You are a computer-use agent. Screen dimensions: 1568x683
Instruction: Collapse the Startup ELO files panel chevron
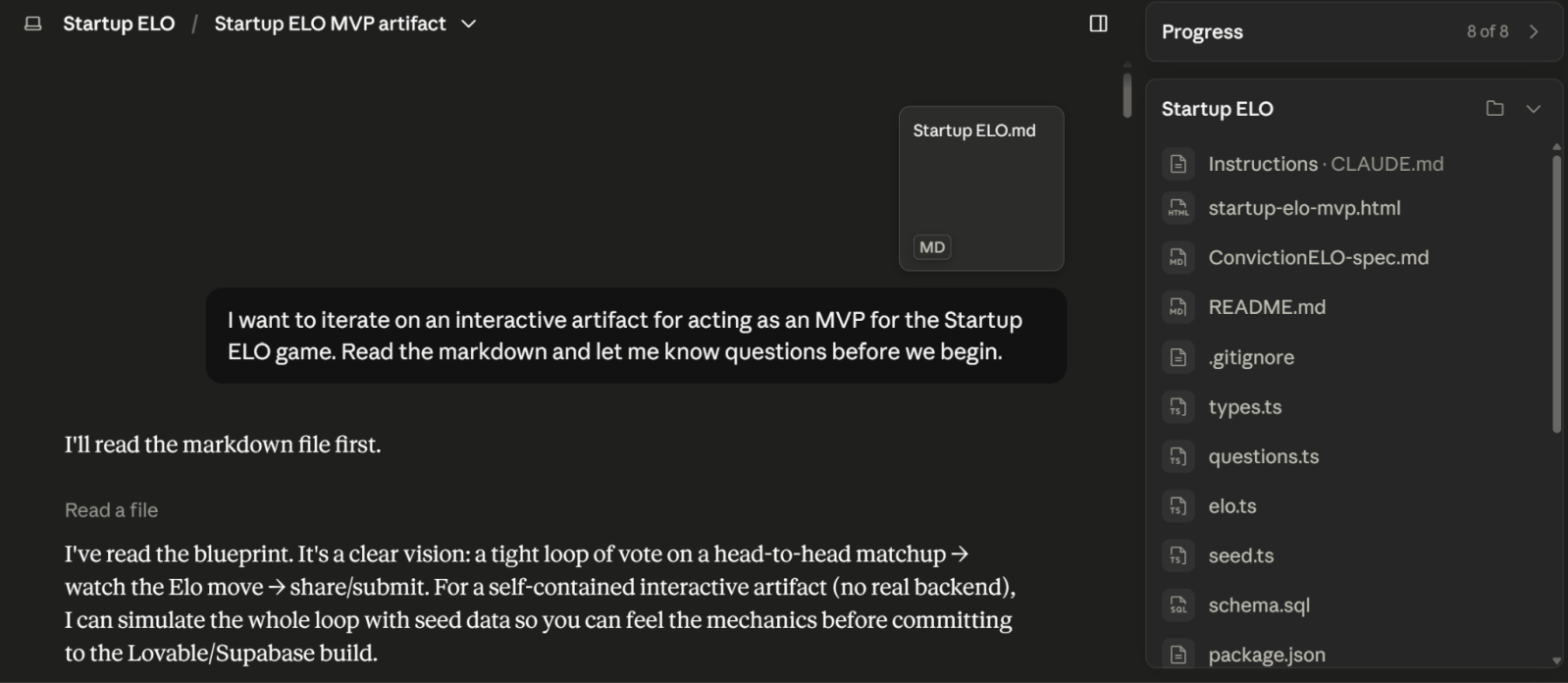pos(1534,109)
